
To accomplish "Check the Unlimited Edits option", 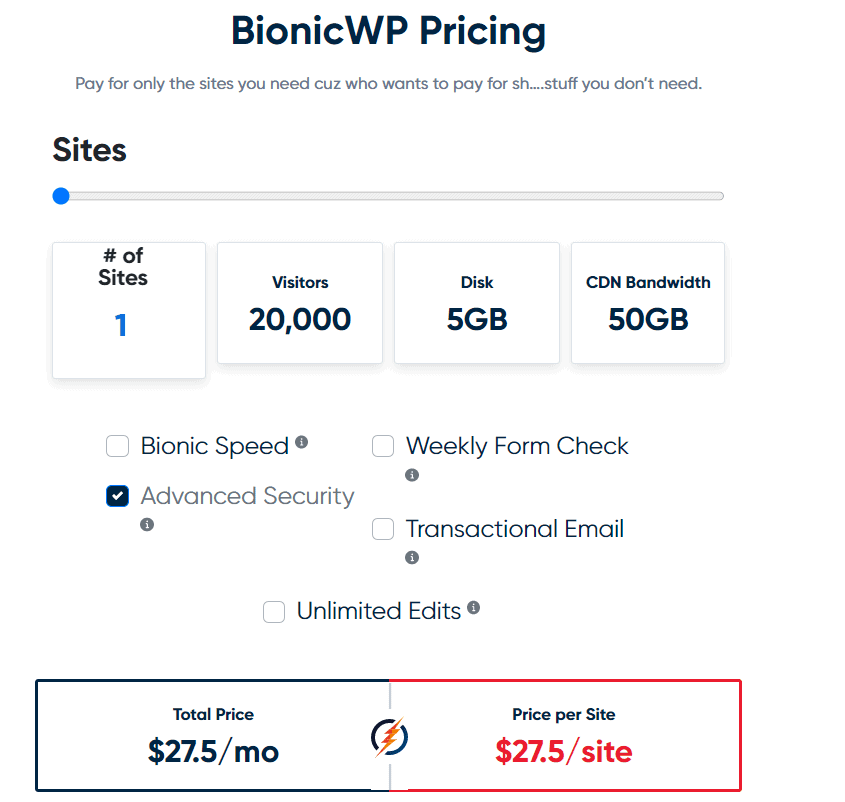I will click(x=274, y=611).
